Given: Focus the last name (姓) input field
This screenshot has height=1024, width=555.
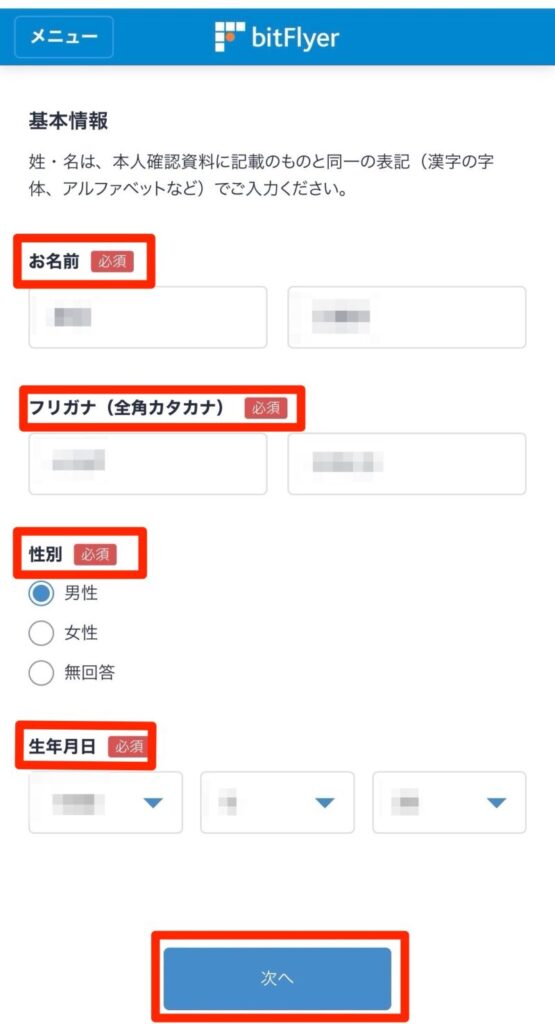Looking at the screenshot, I should [x=148, y=317].
